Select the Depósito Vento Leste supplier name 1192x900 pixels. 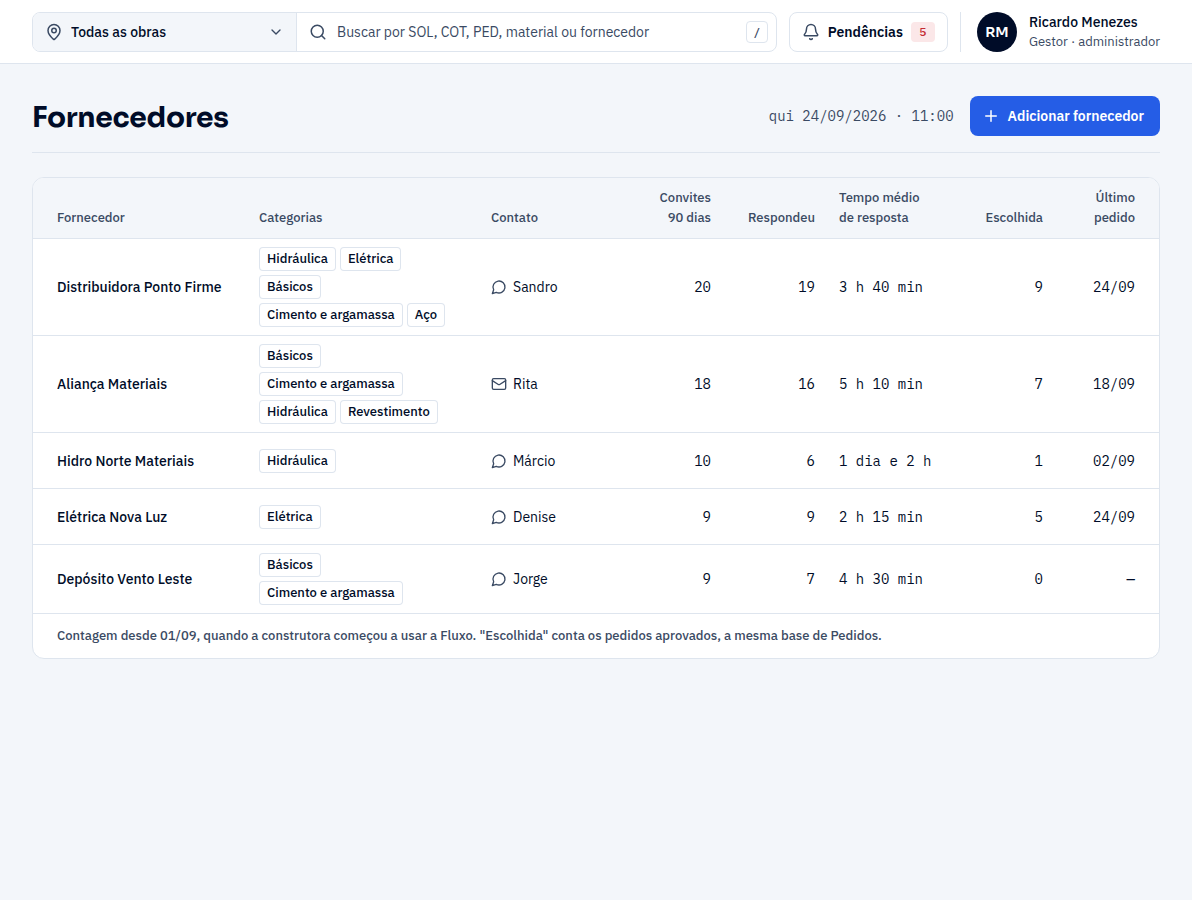coord(125,579)
